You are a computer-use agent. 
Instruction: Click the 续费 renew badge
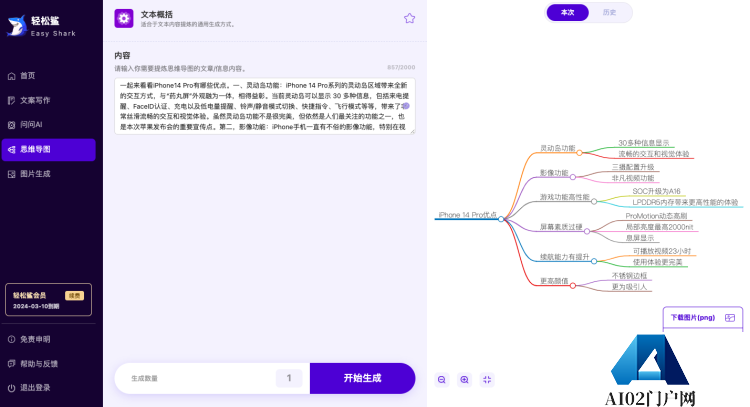74,296
